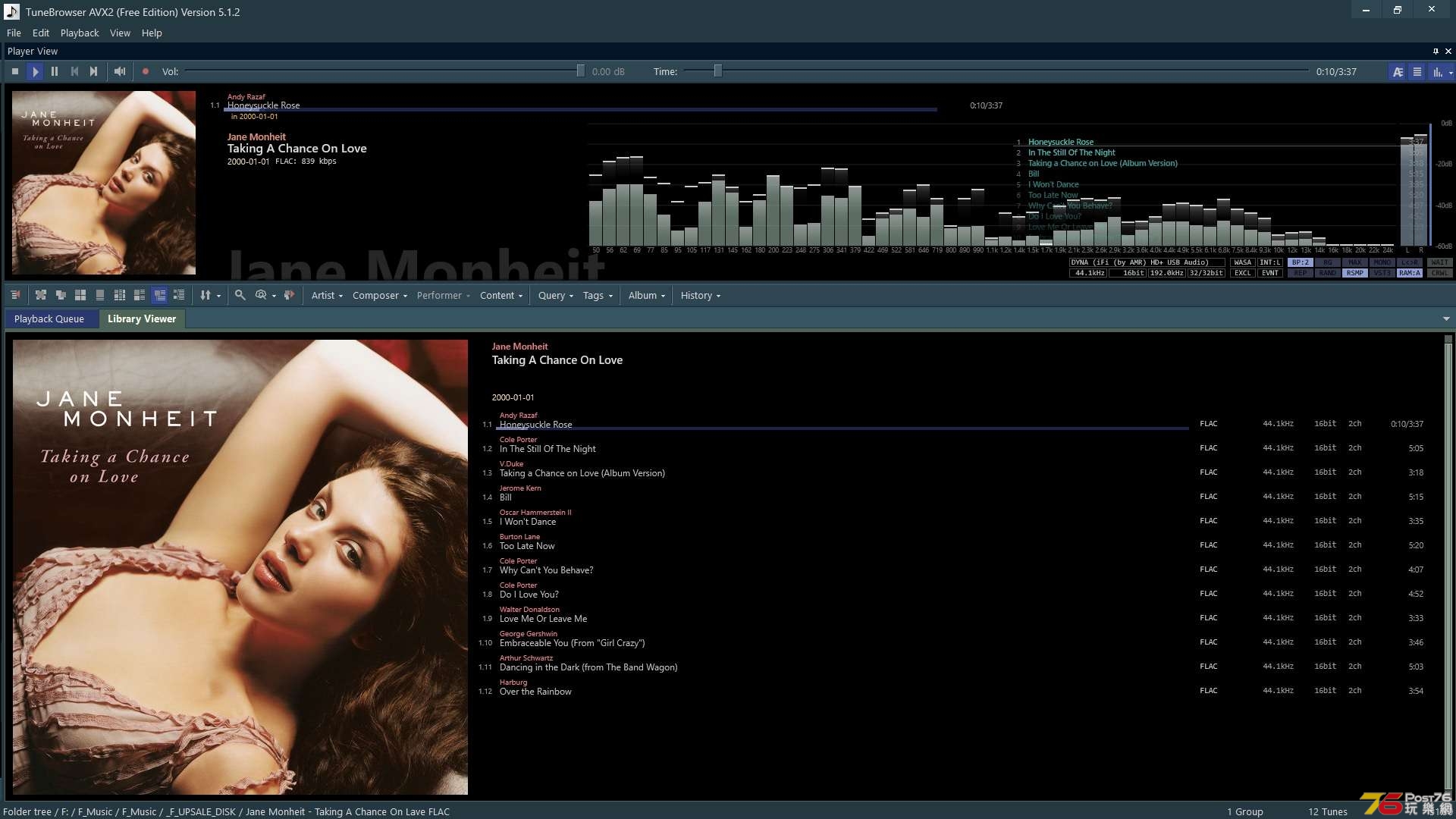Screen dimensions: 1456x819
Task: Mute audio with the speaker icon
Action: point(120,71)
